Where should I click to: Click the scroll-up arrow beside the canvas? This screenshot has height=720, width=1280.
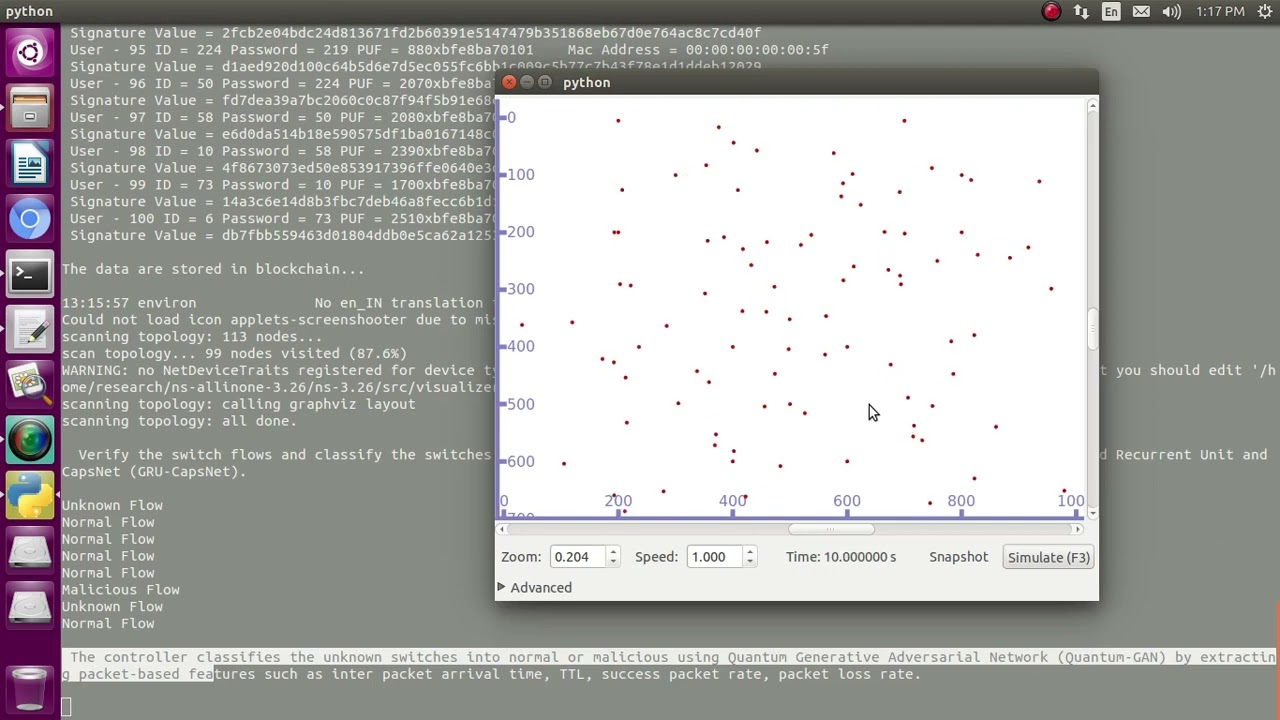[x=1092, y=105]
